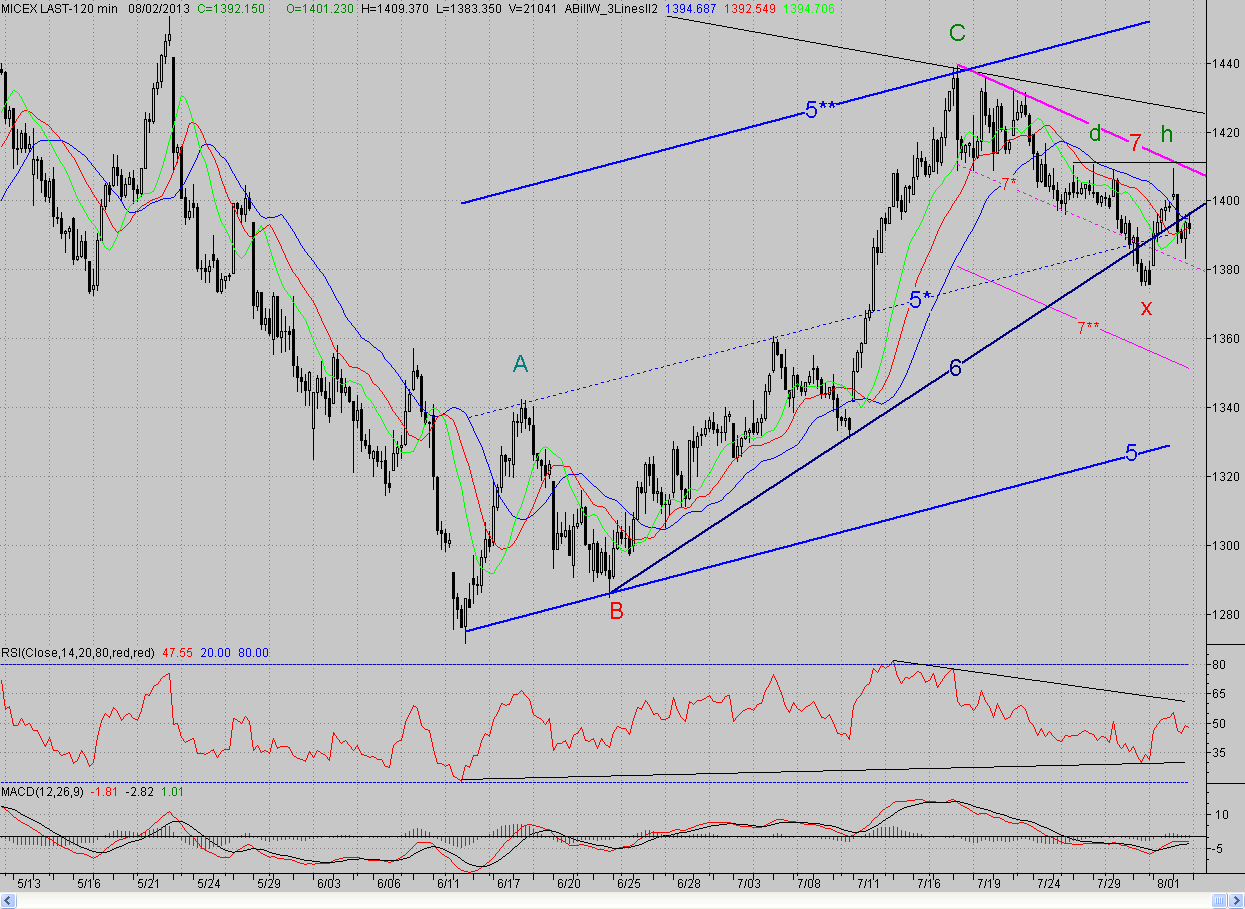
Task: Click the blue 5* dotted line label
Action: 921,299
